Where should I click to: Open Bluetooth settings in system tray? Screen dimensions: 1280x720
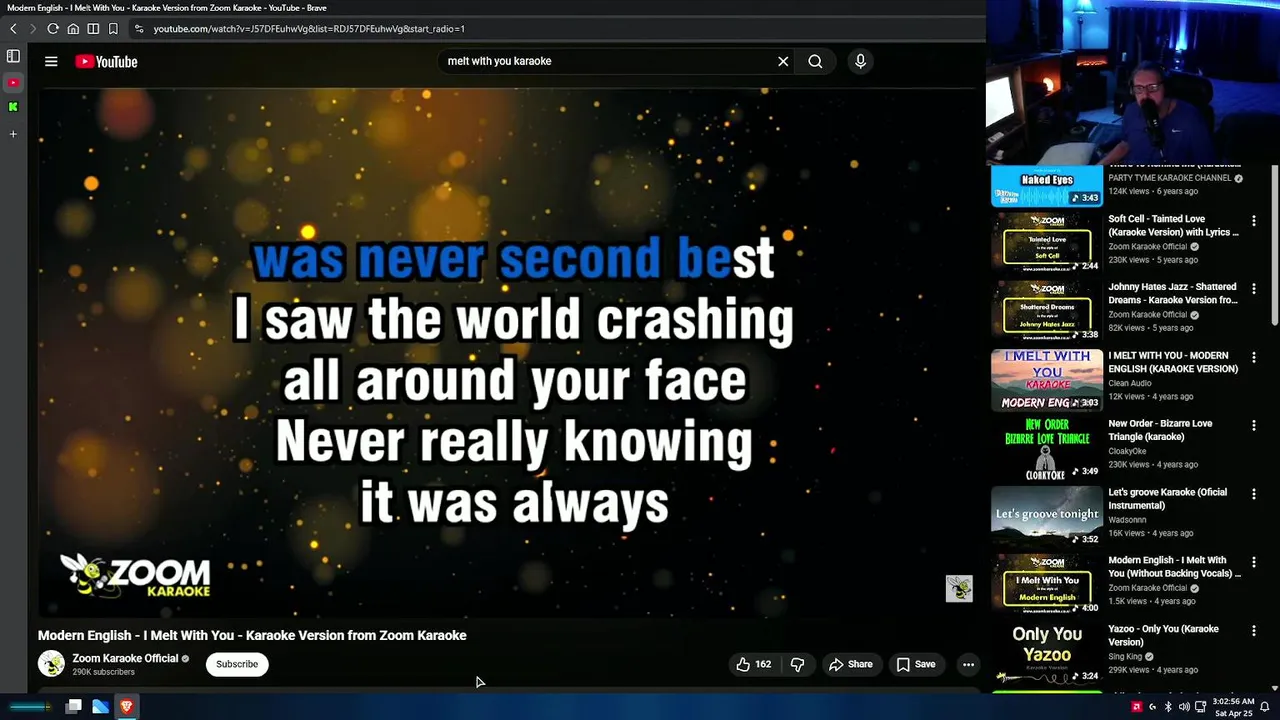[x=1168, y=707]
